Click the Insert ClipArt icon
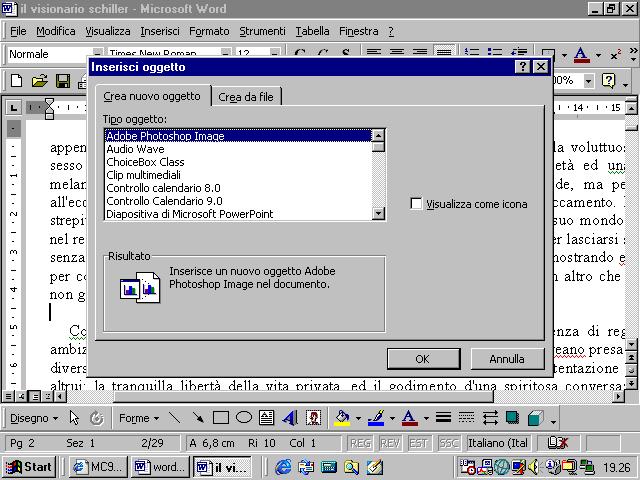Viewport: 640px width, 480px height. coord(313,418)
